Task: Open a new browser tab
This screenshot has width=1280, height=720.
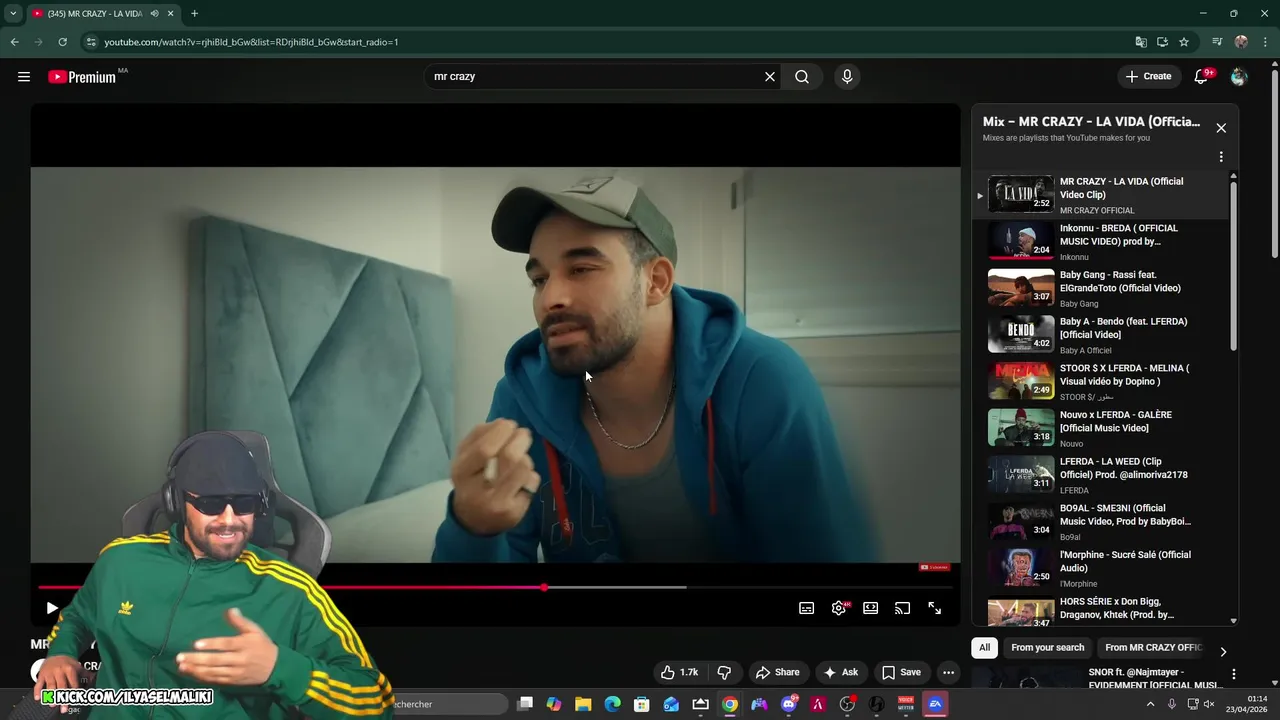Action: point(194,14)
